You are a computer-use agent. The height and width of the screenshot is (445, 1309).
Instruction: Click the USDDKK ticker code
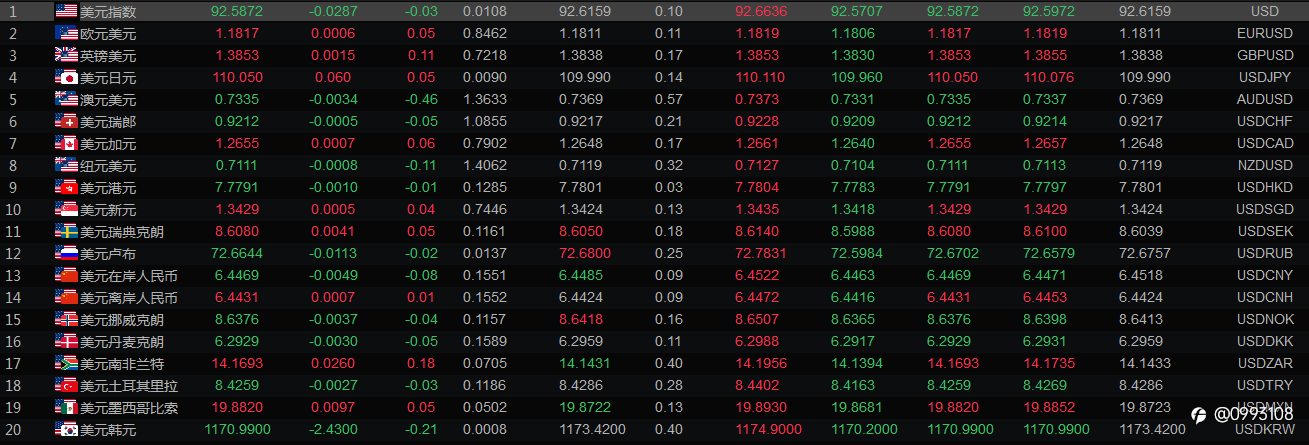point(1264,342)
